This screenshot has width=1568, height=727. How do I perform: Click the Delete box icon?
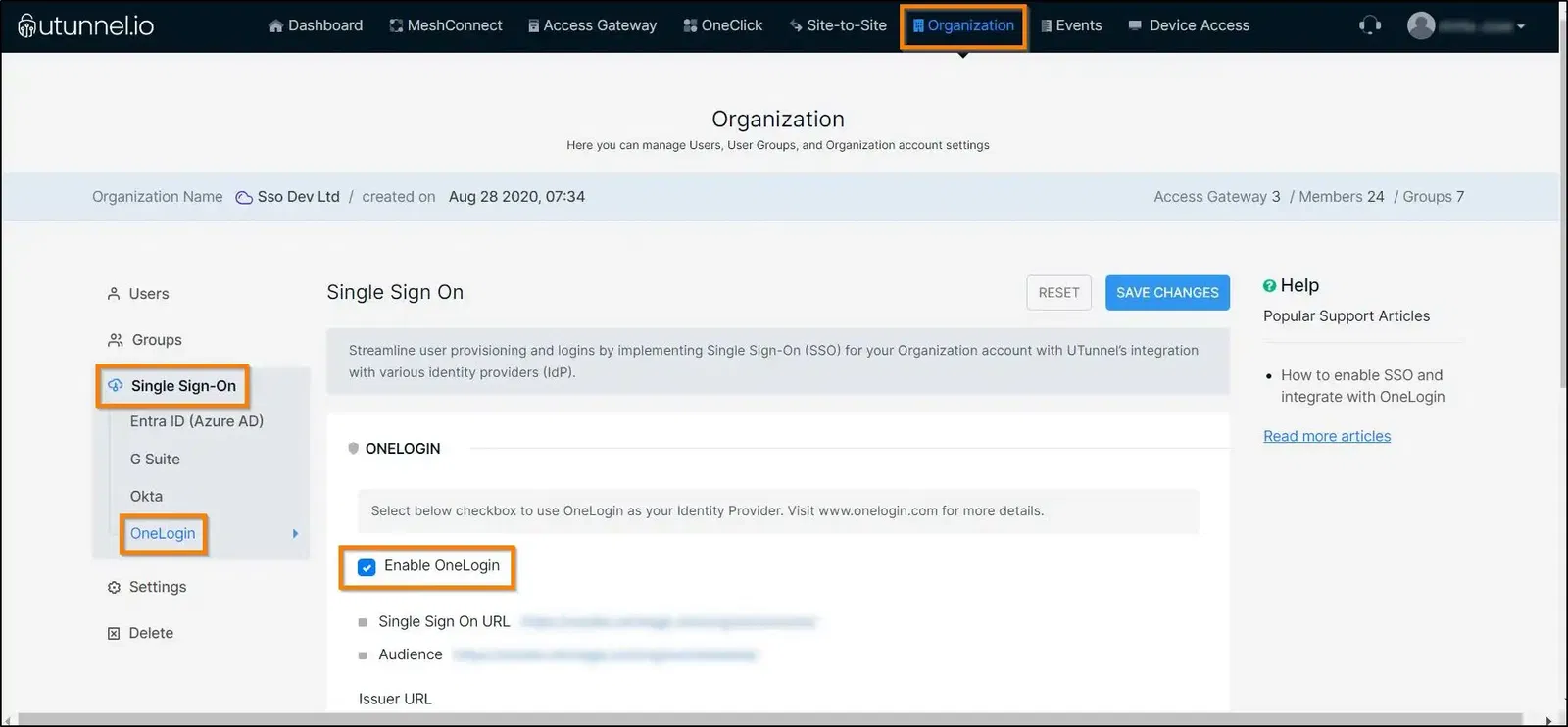pyautogui.click(x=114, y=633)
